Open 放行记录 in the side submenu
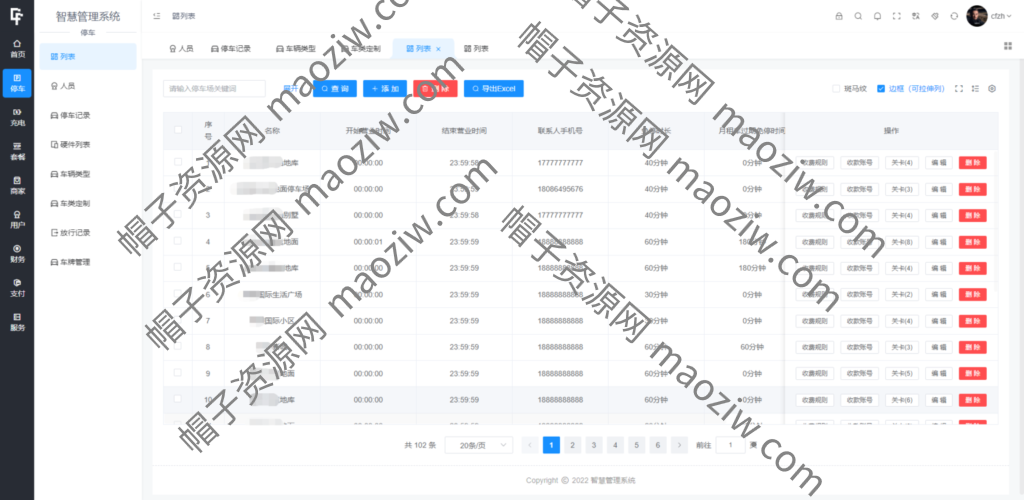Viewport: 1024px width, 500px height. 88,233
